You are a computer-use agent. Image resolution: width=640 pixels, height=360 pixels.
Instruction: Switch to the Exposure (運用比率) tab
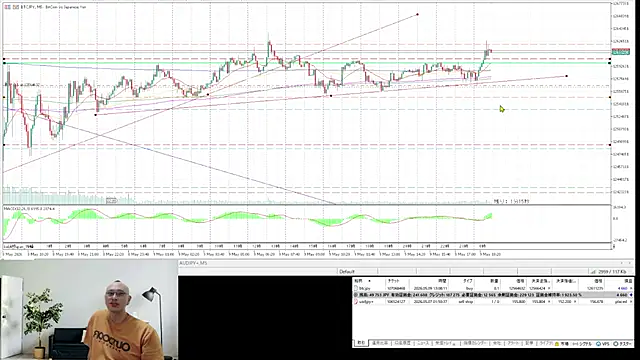tap(380, 344)
